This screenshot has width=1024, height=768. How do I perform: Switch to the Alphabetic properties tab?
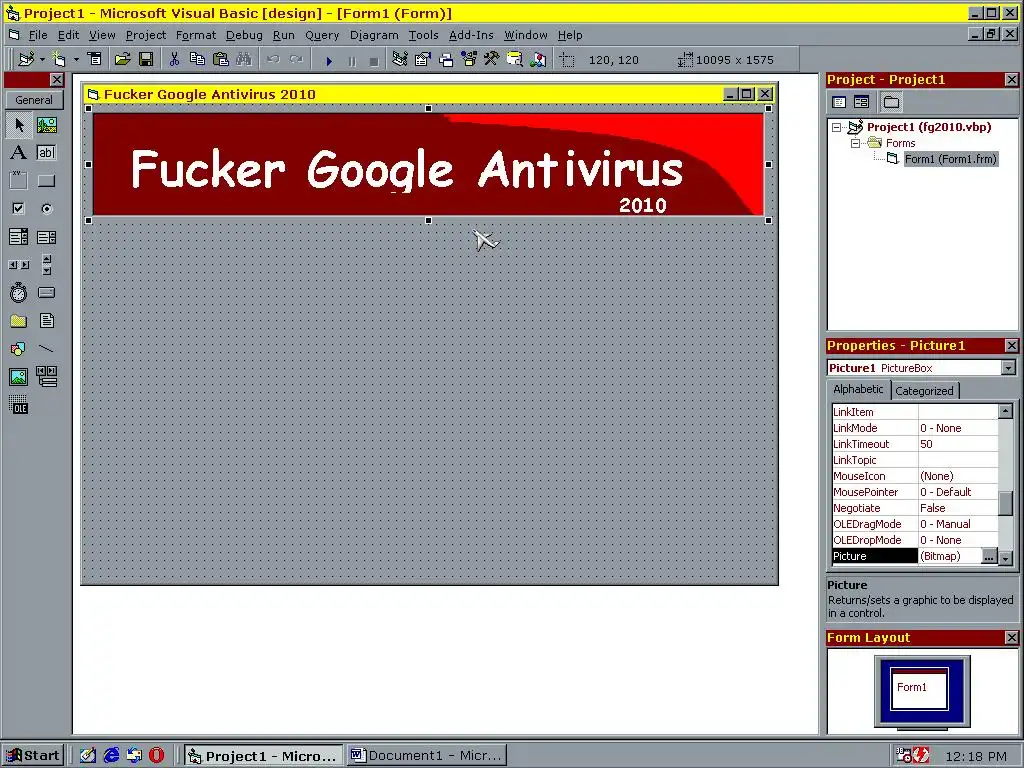click(x=858, y=389)
